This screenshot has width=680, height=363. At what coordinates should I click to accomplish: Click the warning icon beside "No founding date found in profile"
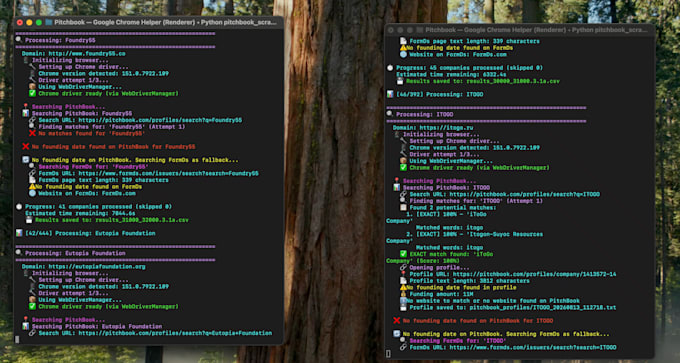[x=403, y=288]
